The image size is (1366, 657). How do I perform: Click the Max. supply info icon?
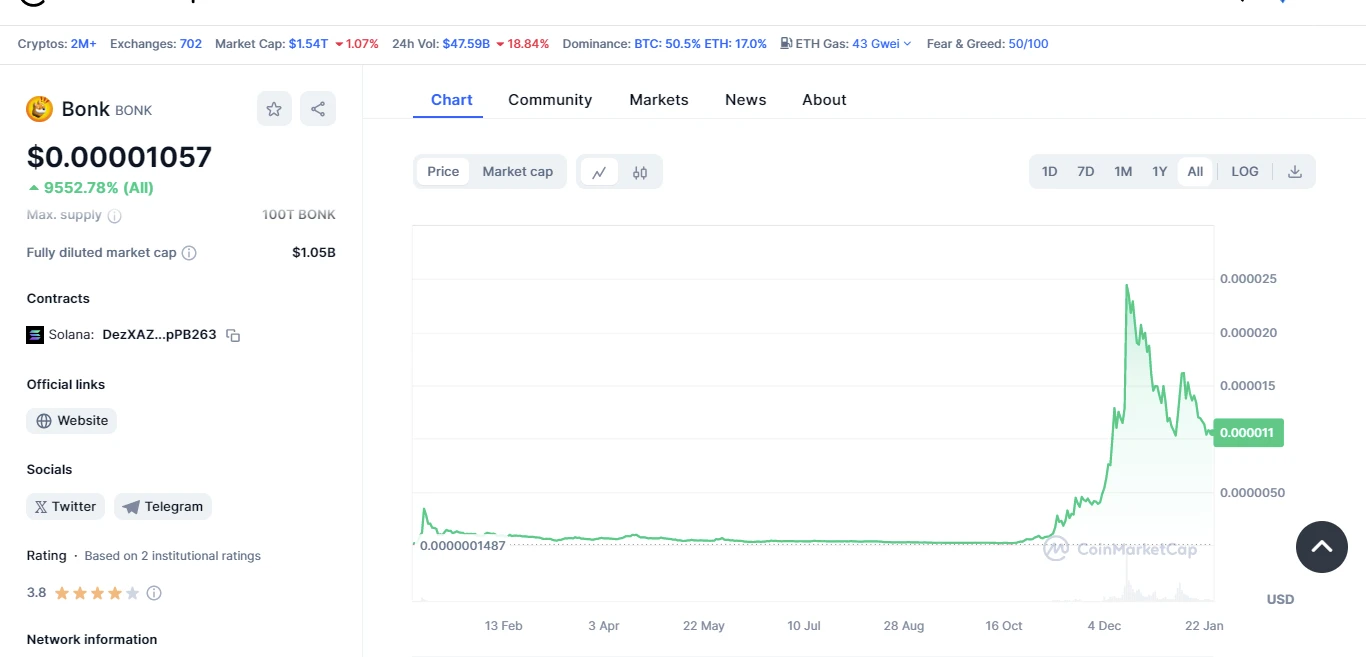[x=115, y=216]
